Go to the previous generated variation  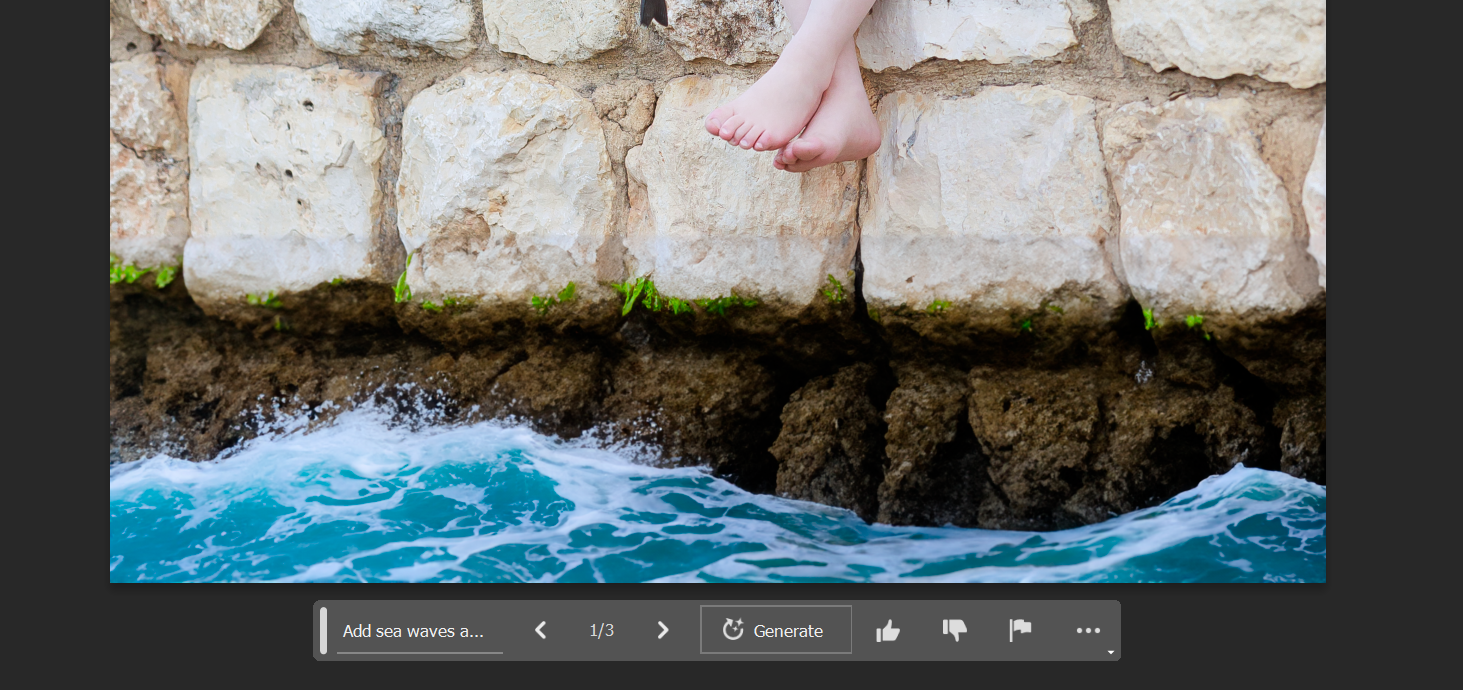(541, 630)
